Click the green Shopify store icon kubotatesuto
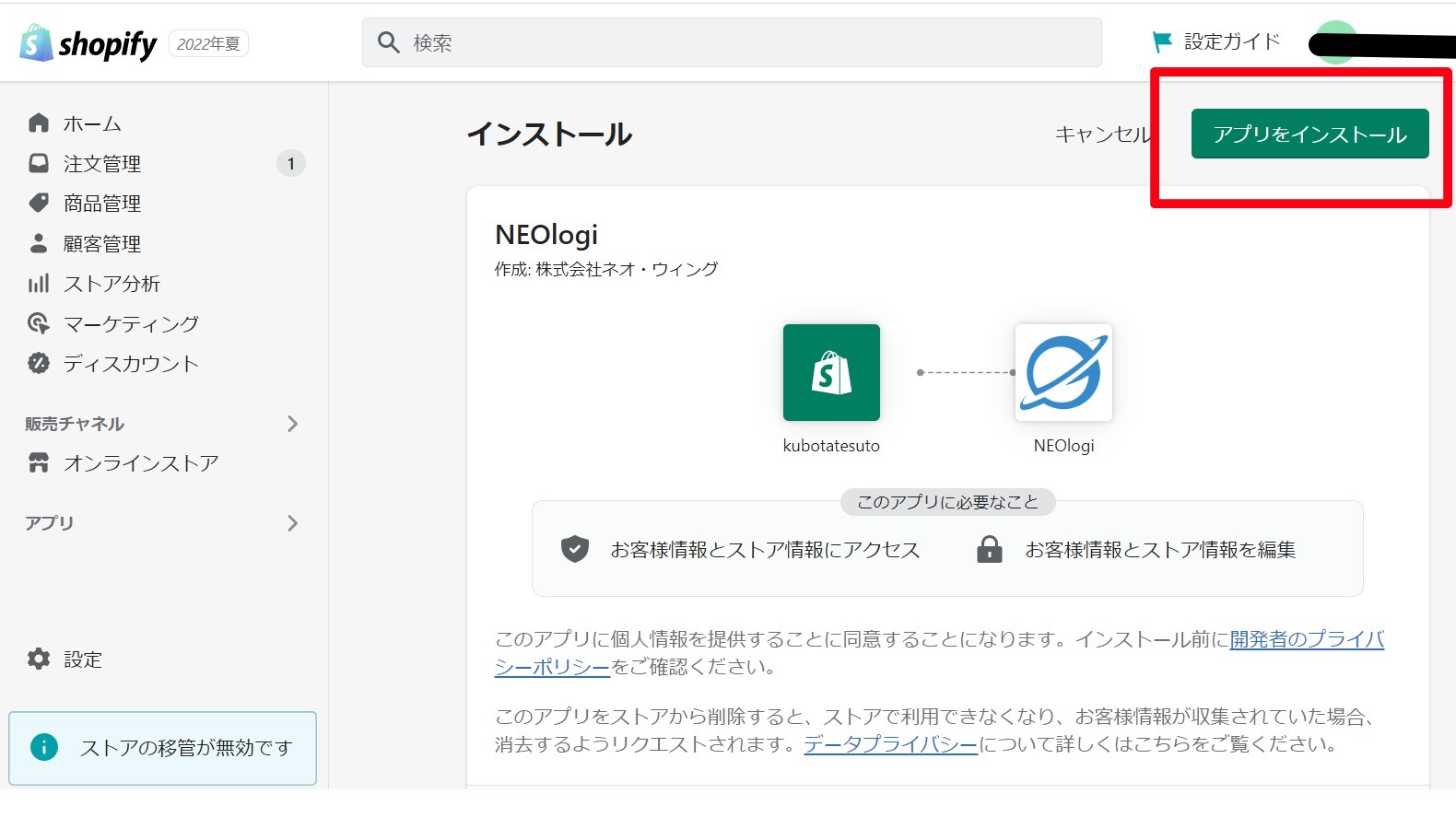 [x=831, y=372]
